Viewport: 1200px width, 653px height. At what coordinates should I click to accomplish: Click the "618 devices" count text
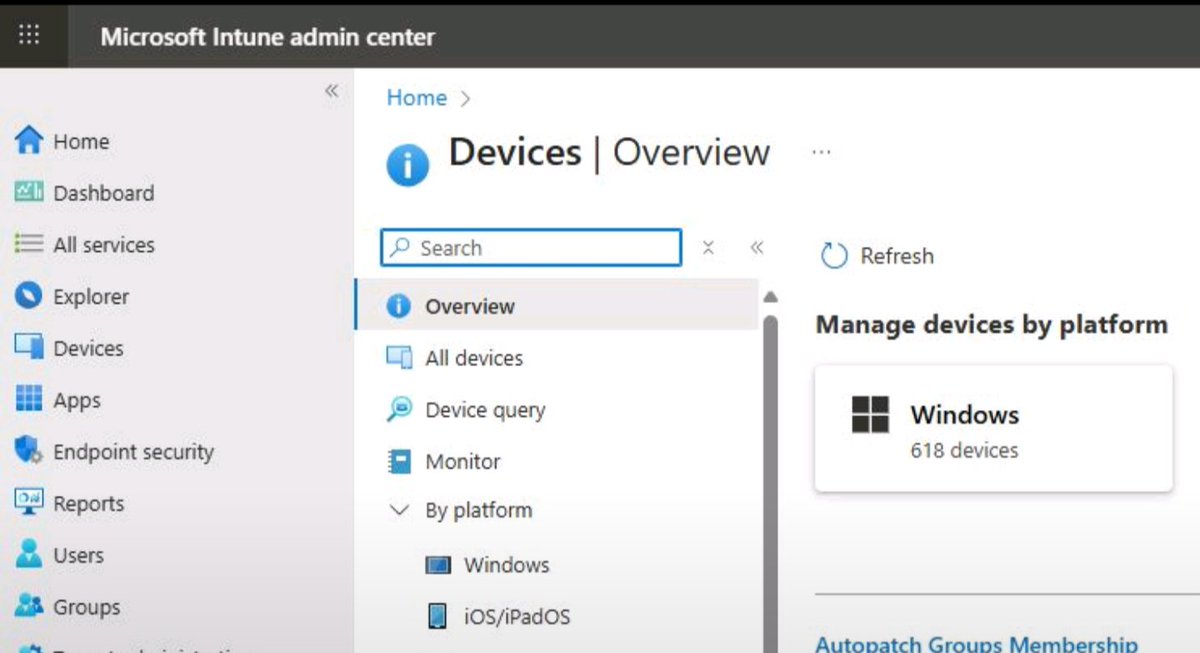click(964, 450)
